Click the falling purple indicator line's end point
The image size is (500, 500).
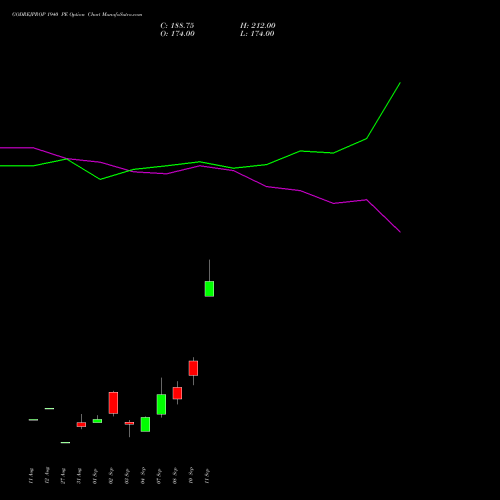400,232
